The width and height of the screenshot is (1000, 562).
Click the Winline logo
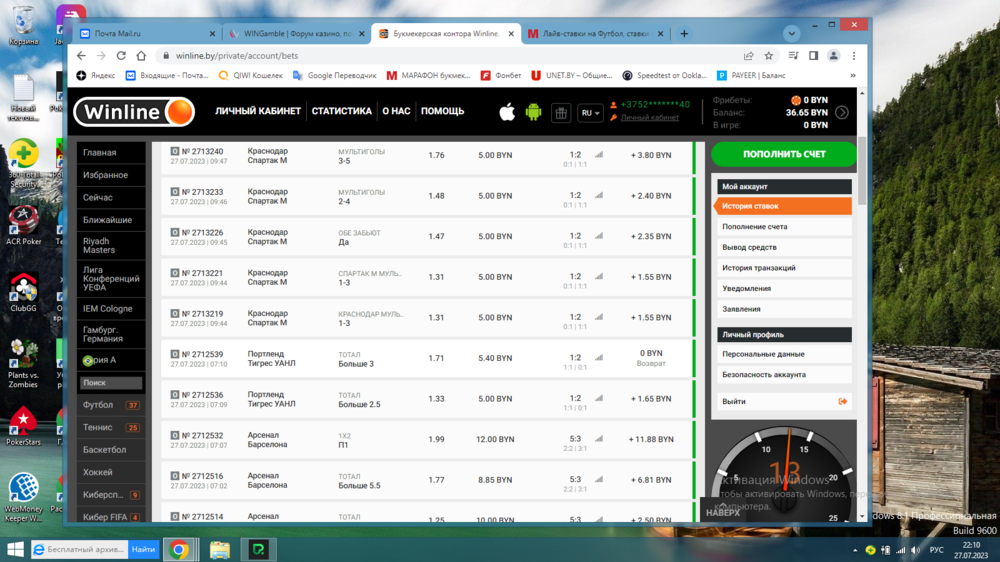click(x=134, y=112)
